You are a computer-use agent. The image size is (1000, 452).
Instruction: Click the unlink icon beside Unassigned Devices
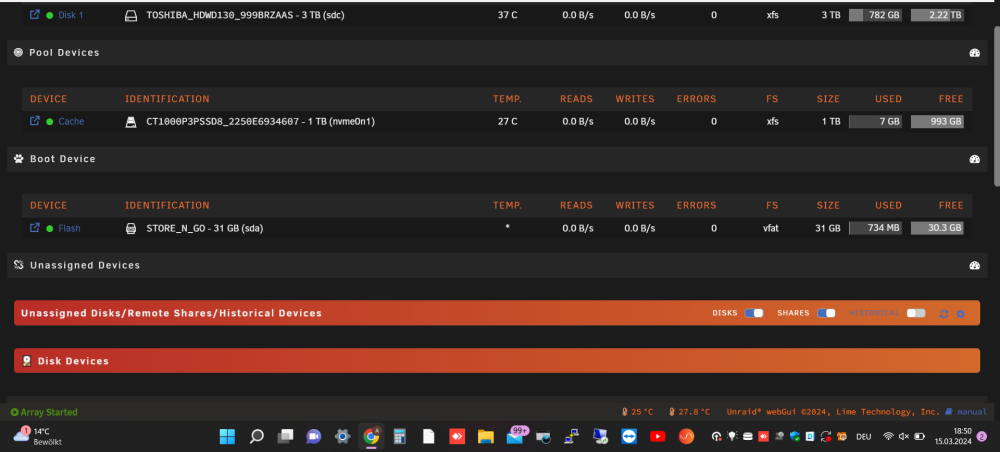[x=18, y=265]
